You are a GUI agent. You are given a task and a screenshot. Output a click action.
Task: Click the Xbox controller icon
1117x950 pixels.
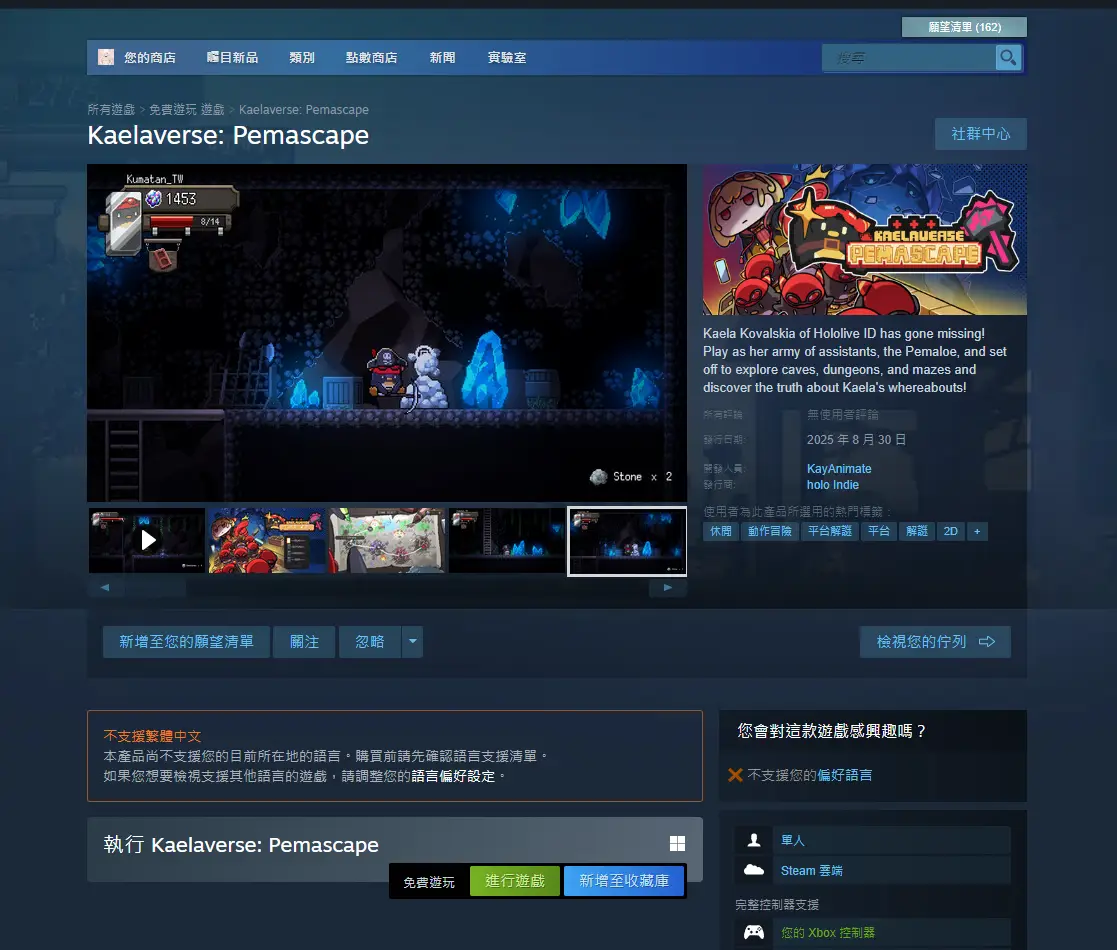tap(754, 932)
